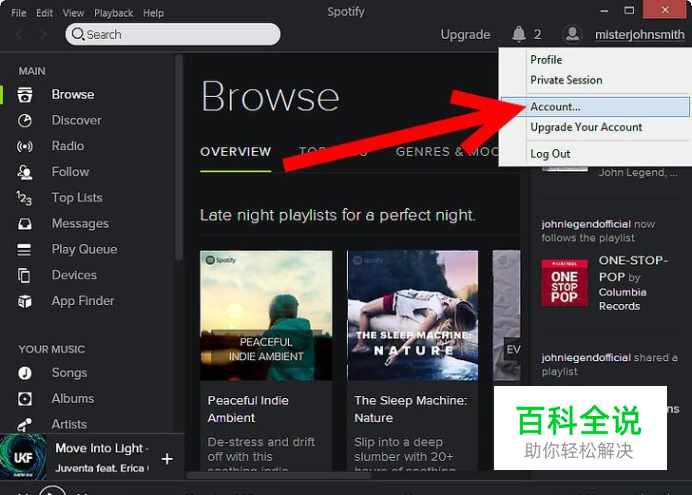Click the Messages inbox icon
The image size is (692, 495).
(25, 224)
